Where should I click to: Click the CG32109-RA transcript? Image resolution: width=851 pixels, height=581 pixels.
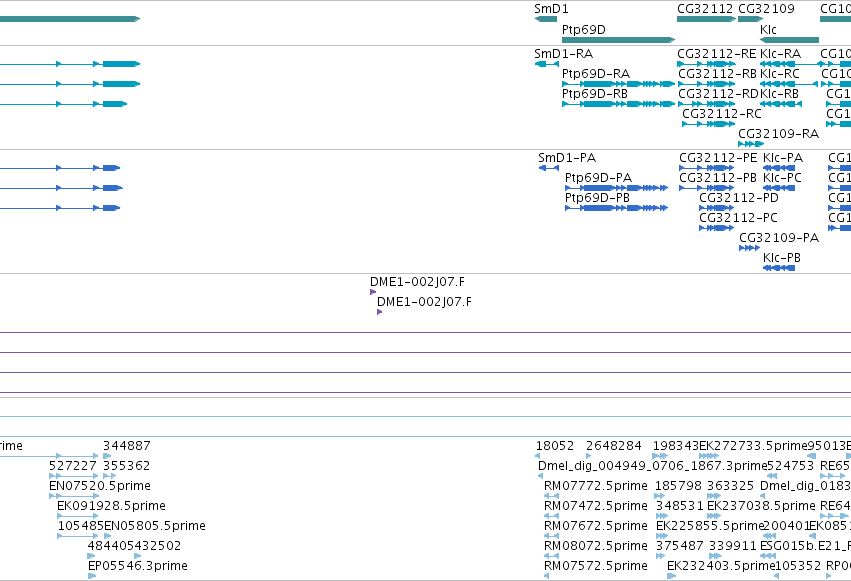pyautogui.click(x=751, y=144)
